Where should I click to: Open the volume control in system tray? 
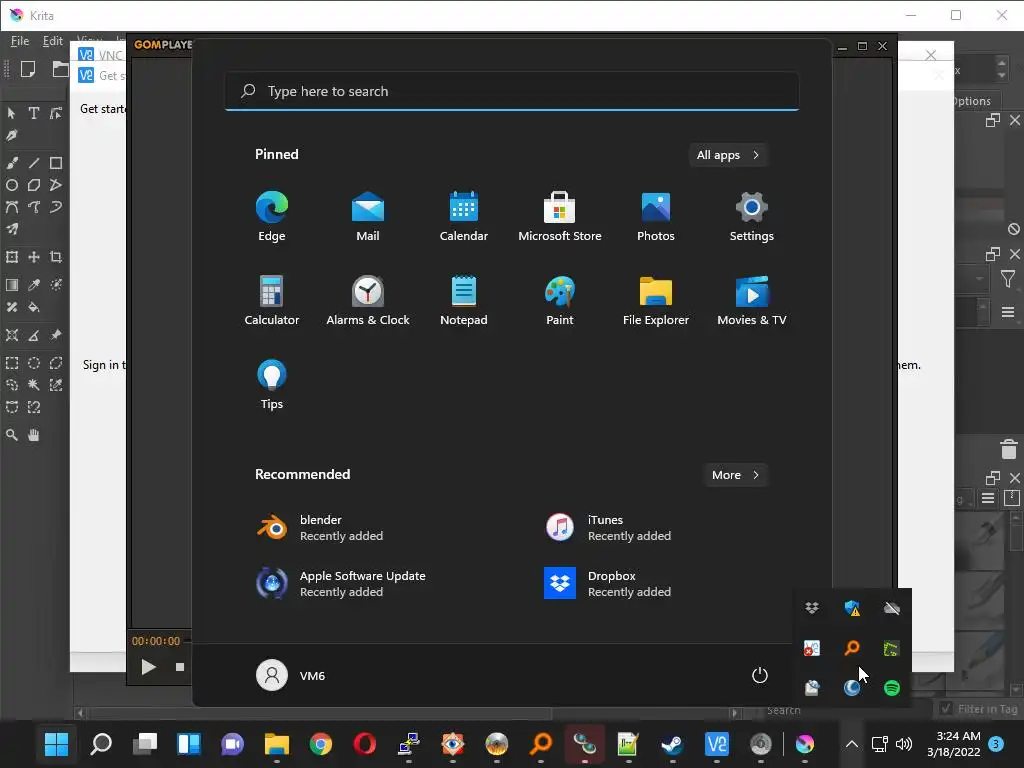click(x=904, y=744)
